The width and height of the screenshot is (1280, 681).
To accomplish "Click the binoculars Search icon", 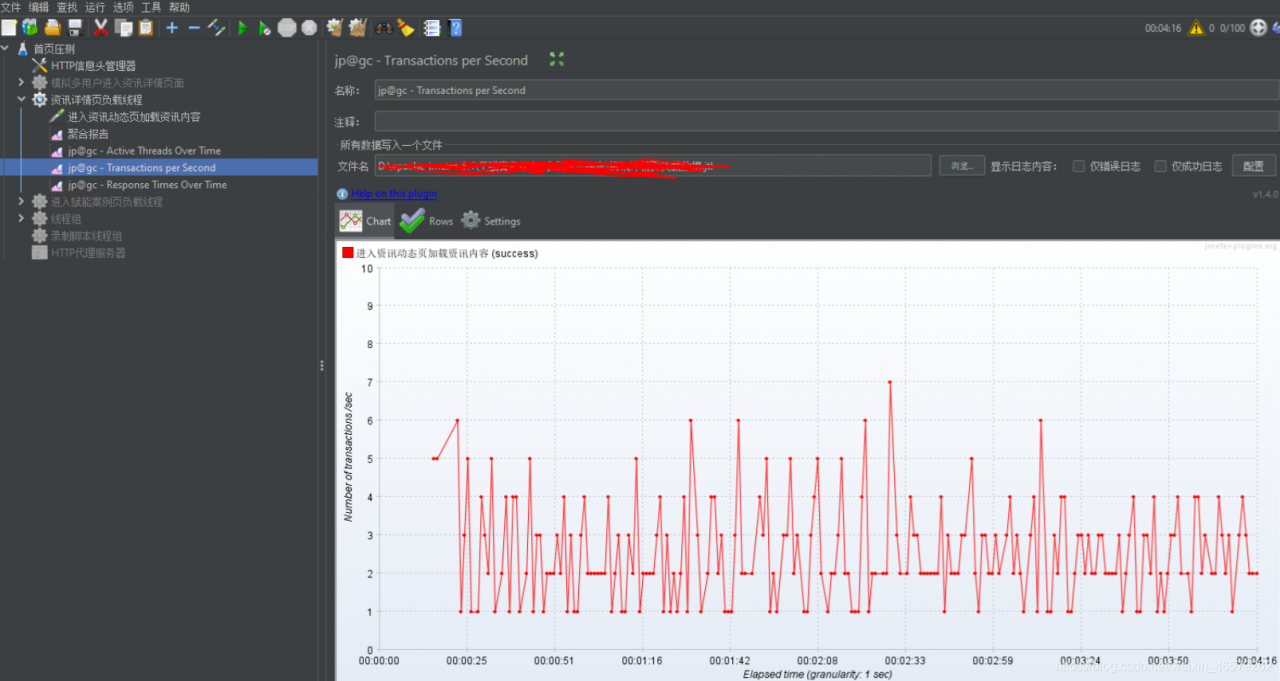I will coord(383,28).
